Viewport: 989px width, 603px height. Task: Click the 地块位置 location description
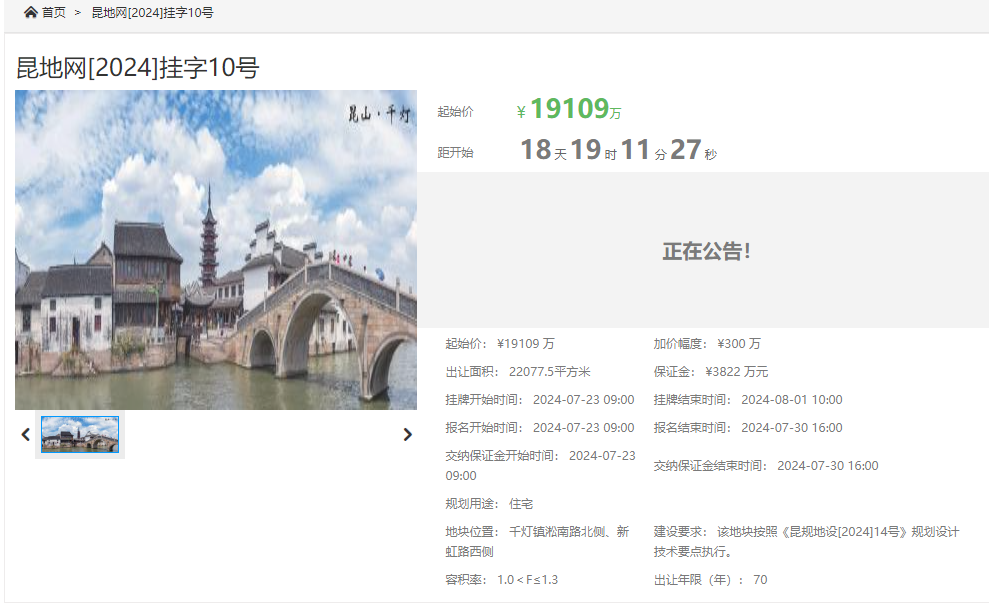point(537,541)
